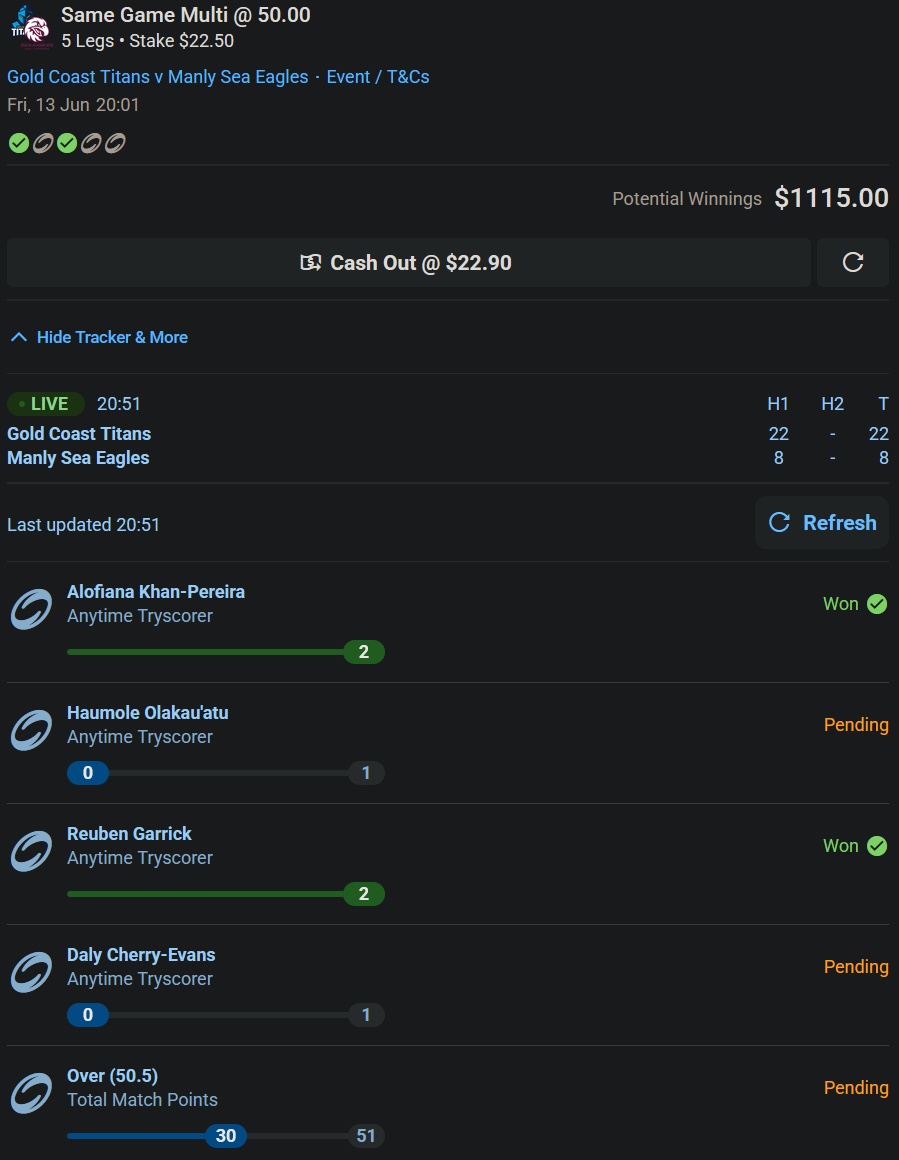899x1160 pixels.
Task: Click the H1 column header
Action: 778,404
